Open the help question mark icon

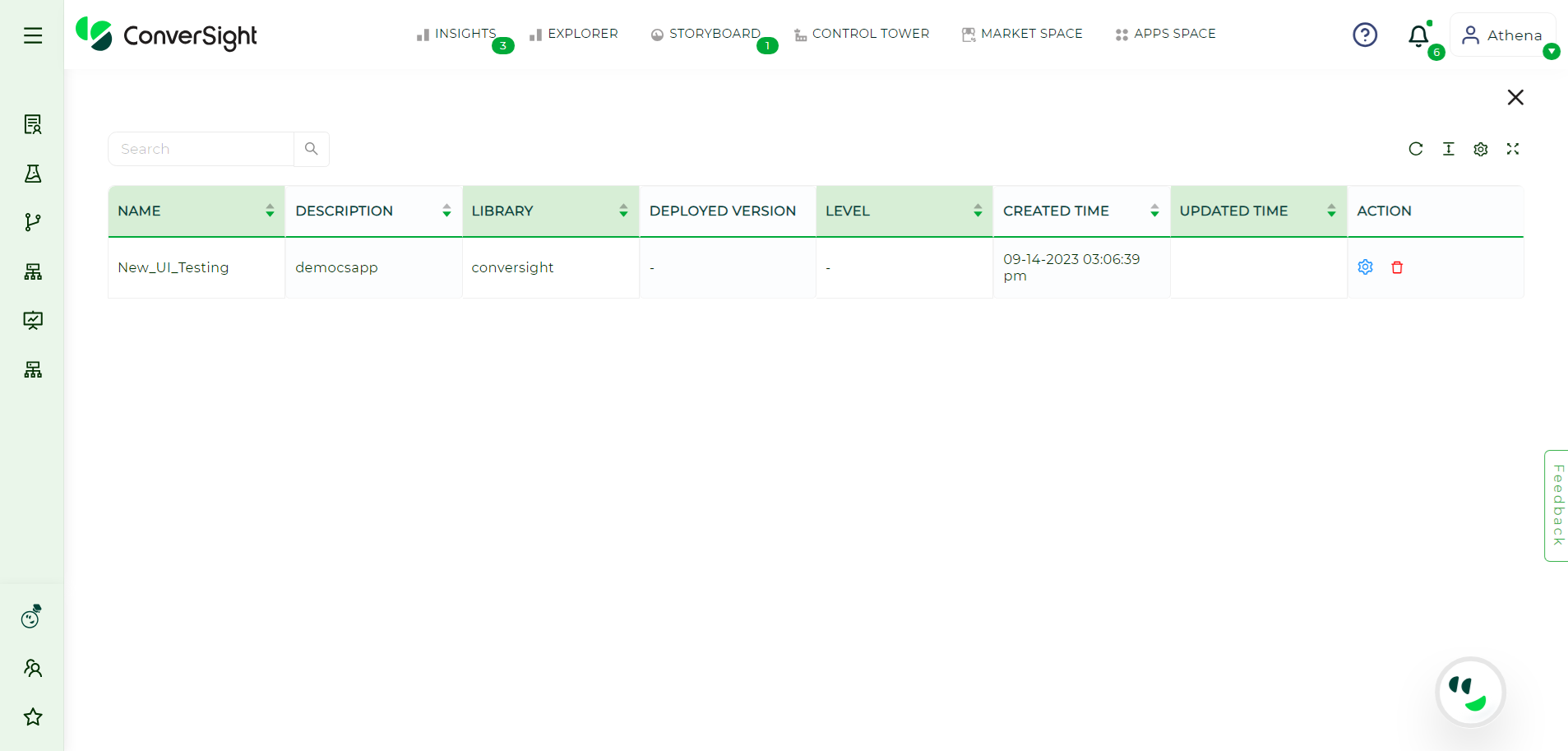point(1365,35)
